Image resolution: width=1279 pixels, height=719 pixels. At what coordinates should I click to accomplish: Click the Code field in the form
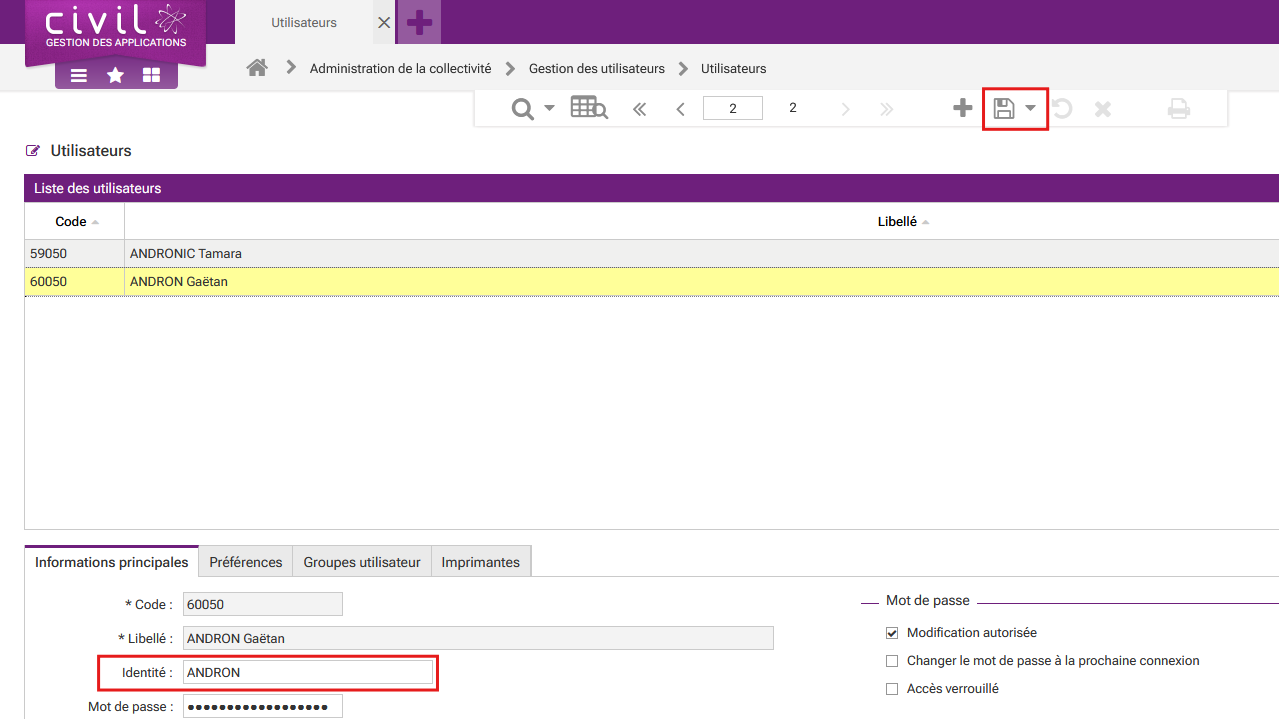[x=263, y=604]
